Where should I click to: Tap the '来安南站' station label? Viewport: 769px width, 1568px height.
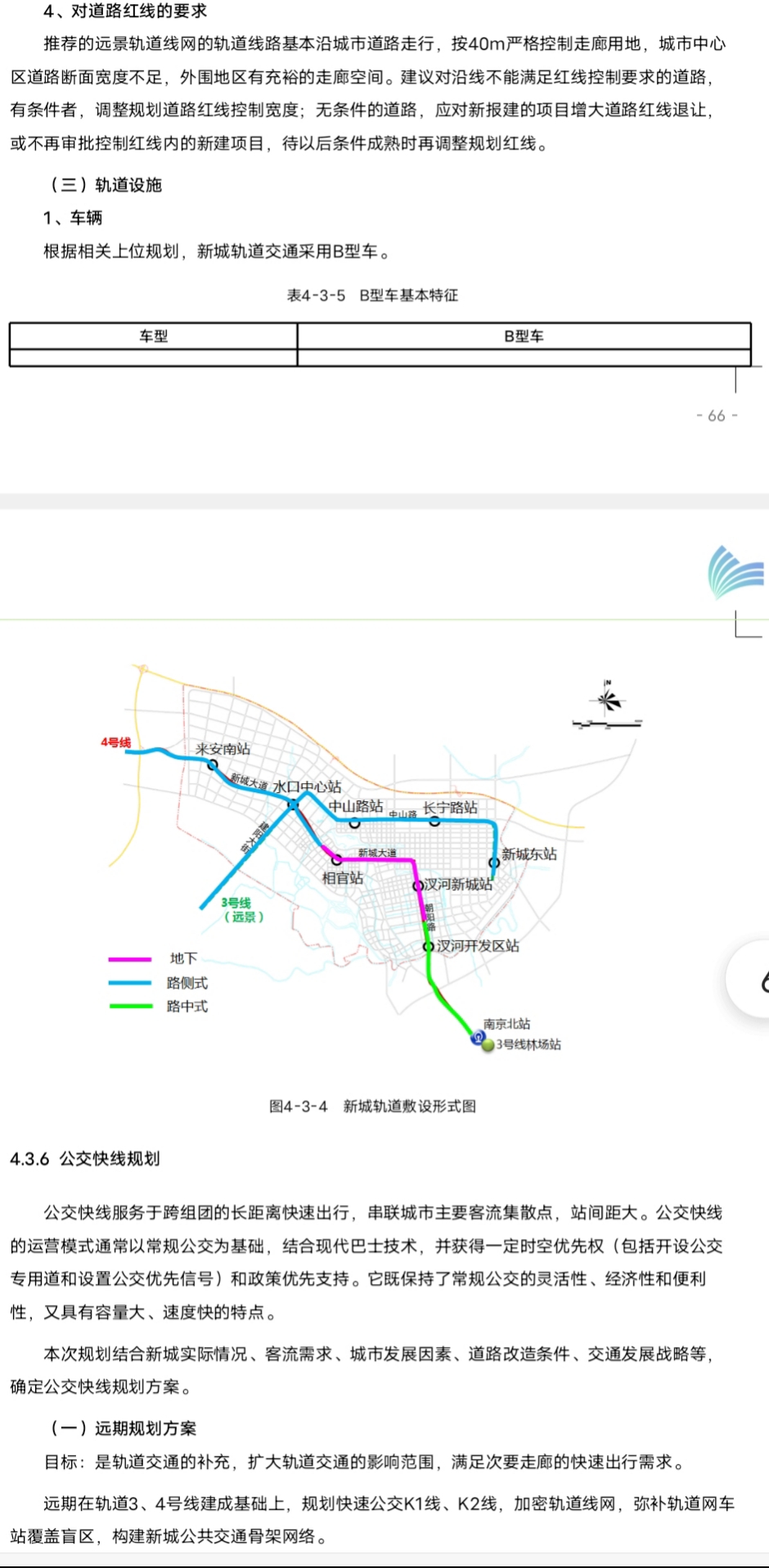223,749
